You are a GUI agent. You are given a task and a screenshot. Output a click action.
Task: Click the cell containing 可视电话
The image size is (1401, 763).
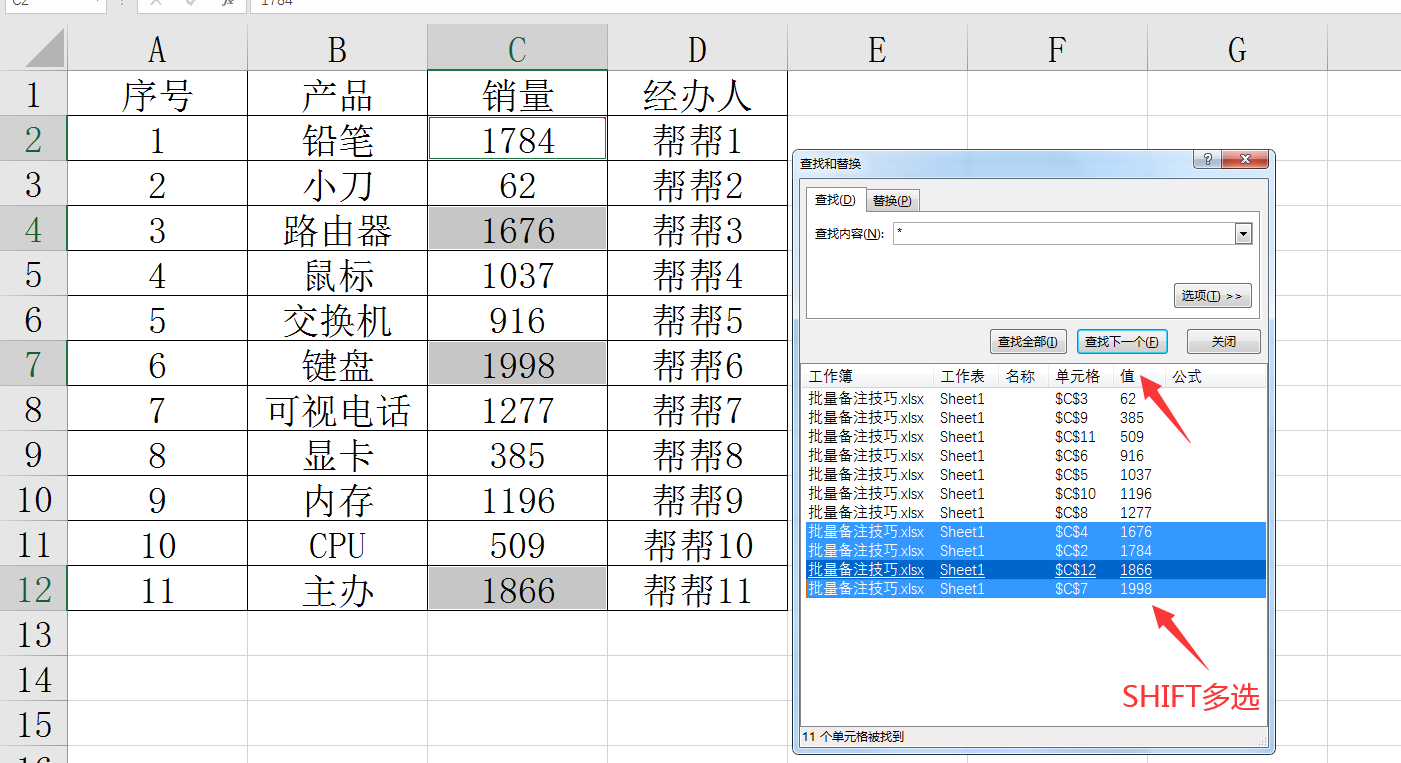click(337, 408)
